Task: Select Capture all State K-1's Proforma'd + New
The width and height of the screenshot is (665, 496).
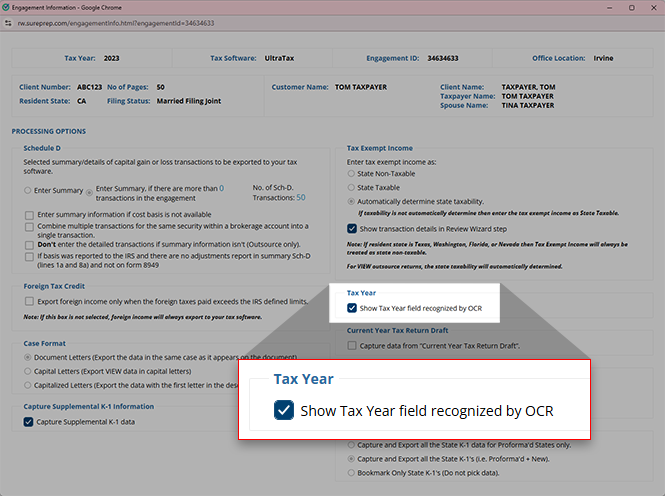Action: (x=351, y=459)
